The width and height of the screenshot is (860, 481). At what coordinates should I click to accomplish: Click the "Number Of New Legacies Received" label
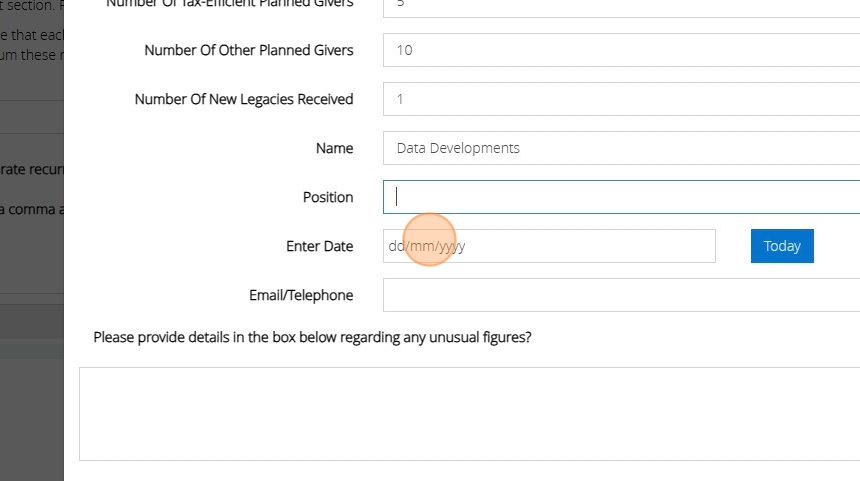coord(243,99)
